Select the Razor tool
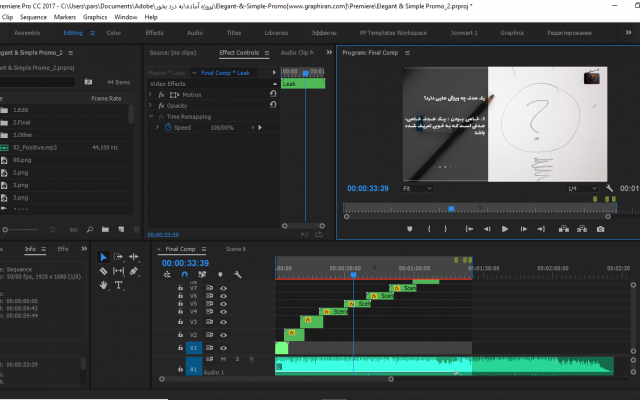This screenshot has width=640, height=400. coord(103,271)
